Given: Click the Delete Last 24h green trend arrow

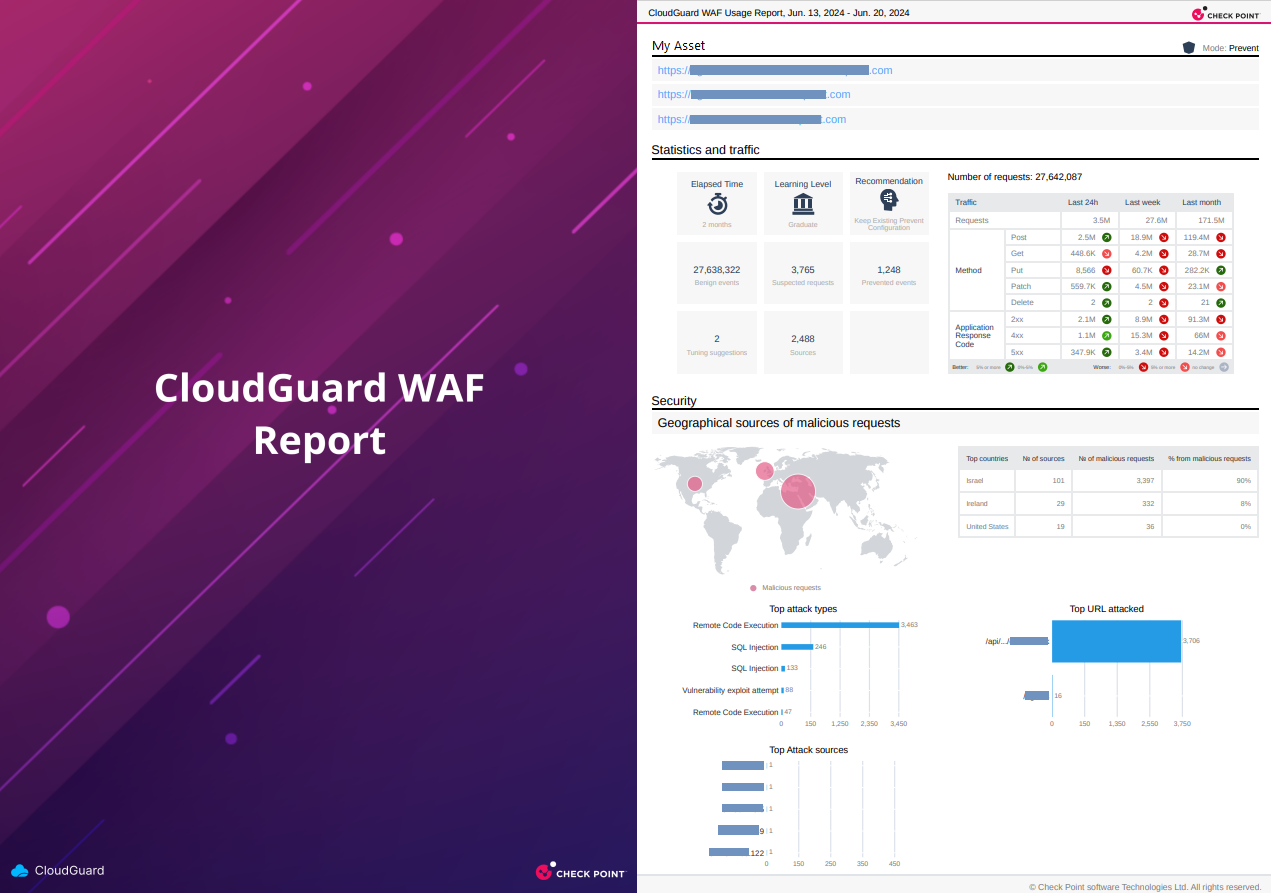Looking at the screenshot, I should [x=1107, y=302].
